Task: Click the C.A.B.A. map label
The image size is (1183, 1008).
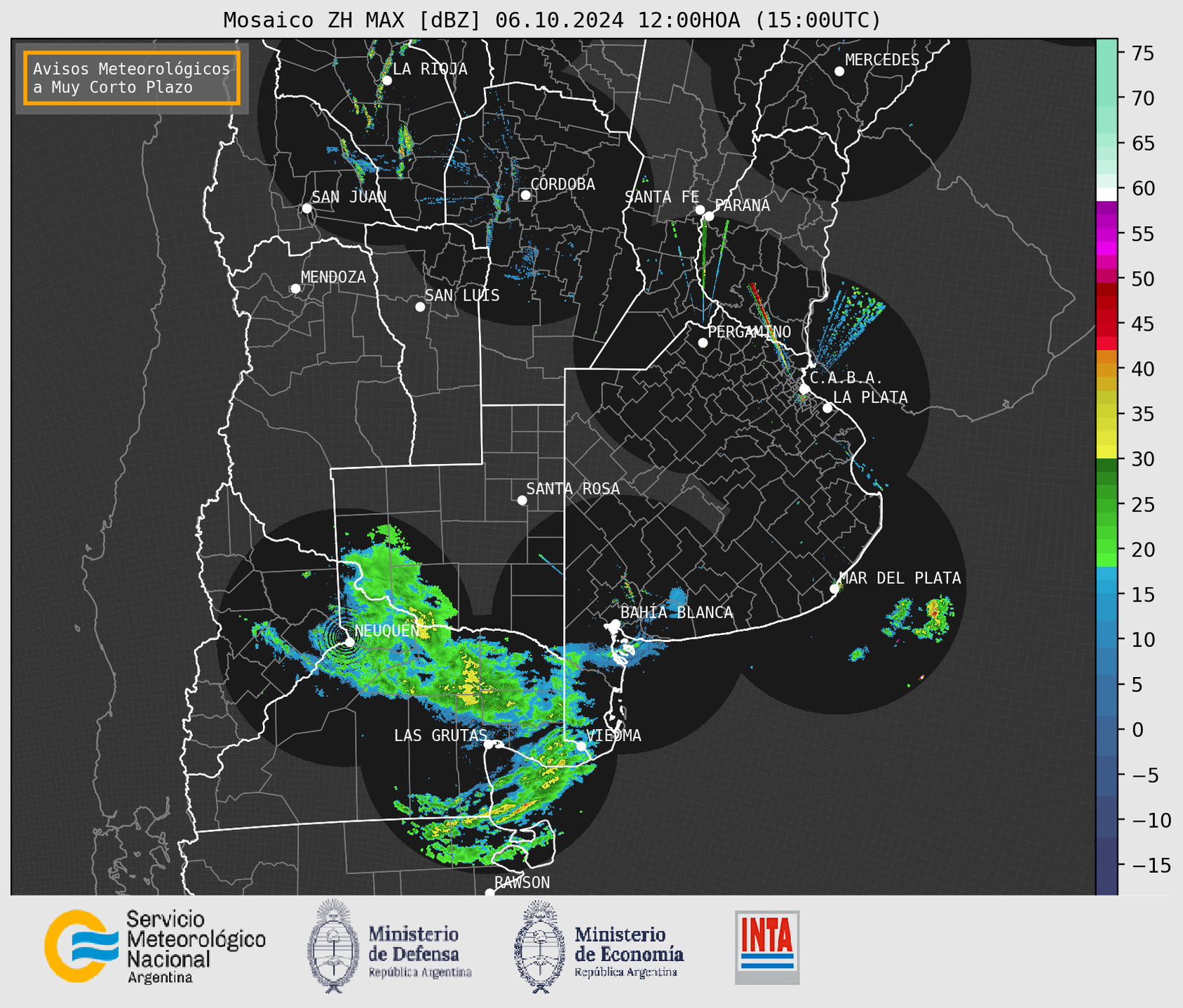Action: 846,379
